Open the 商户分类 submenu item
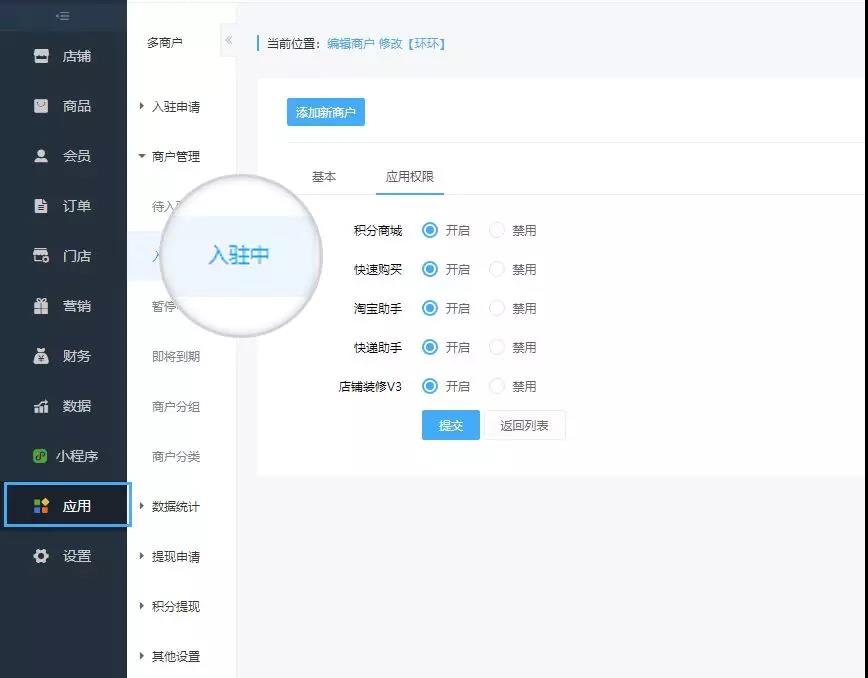The height and width of the screenshot is (678, 868). pyautogui.click(x=176, y=457)
